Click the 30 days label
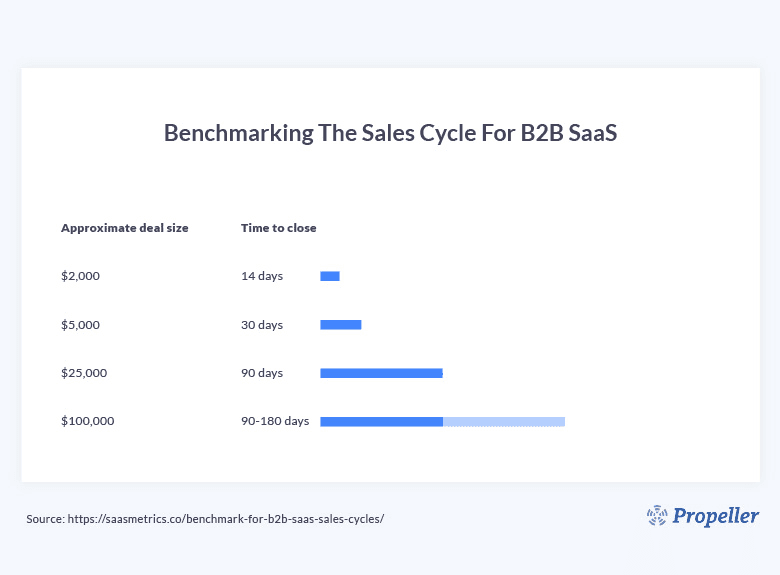 click(262, 325)
